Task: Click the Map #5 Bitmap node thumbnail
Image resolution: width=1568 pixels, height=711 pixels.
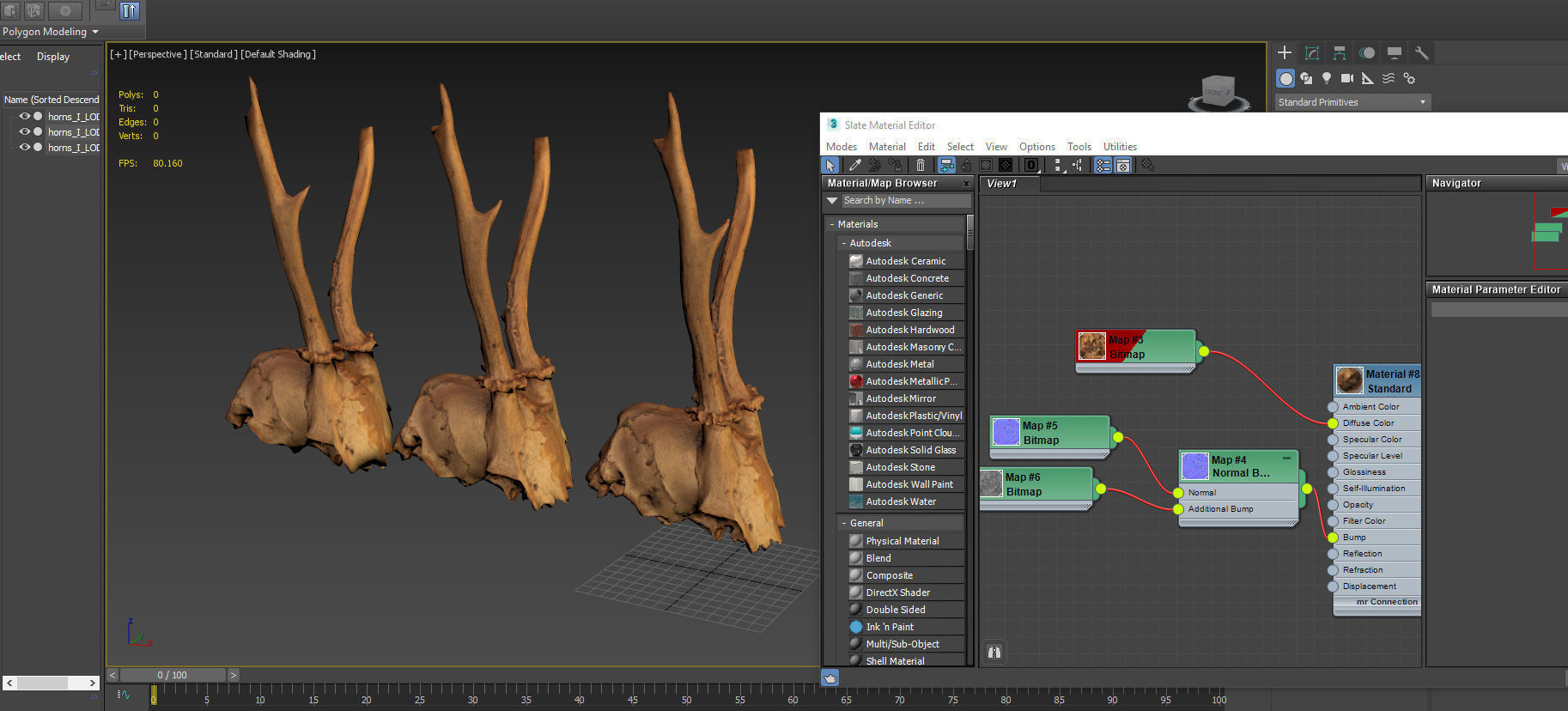Action: [x=1006, y=432]
